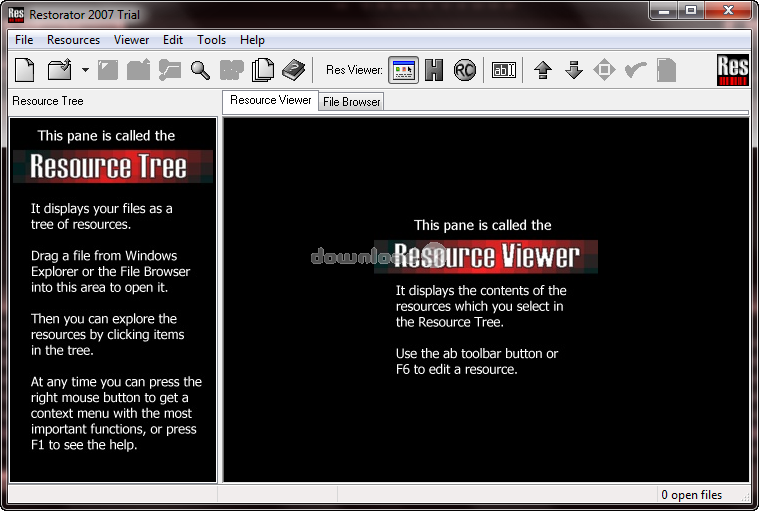
Task: Click the Res logo at toolbar right
Action: [732, 70]
